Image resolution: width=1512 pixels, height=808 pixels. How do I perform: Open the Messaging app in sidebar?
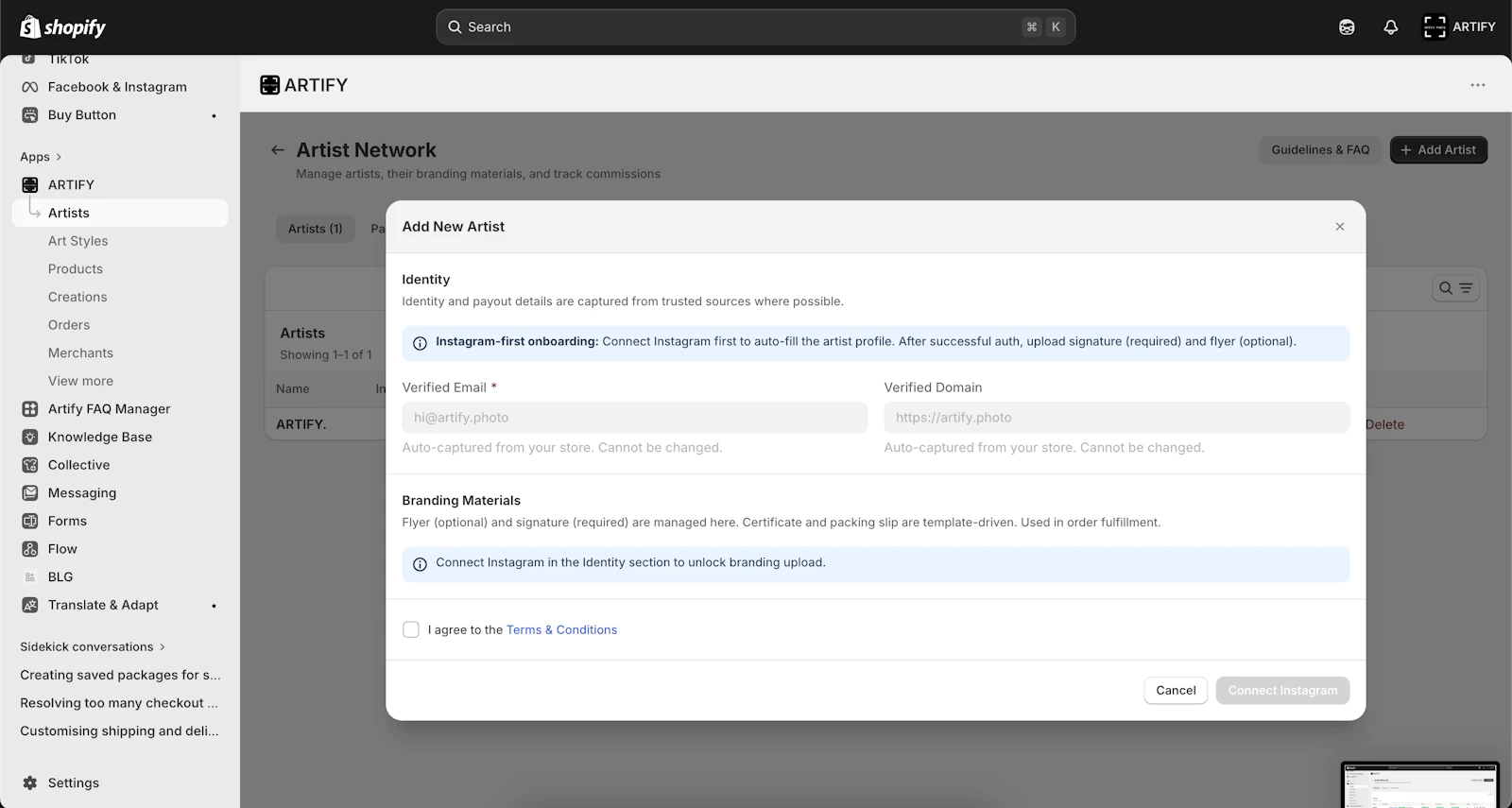(x=82, y=493)
